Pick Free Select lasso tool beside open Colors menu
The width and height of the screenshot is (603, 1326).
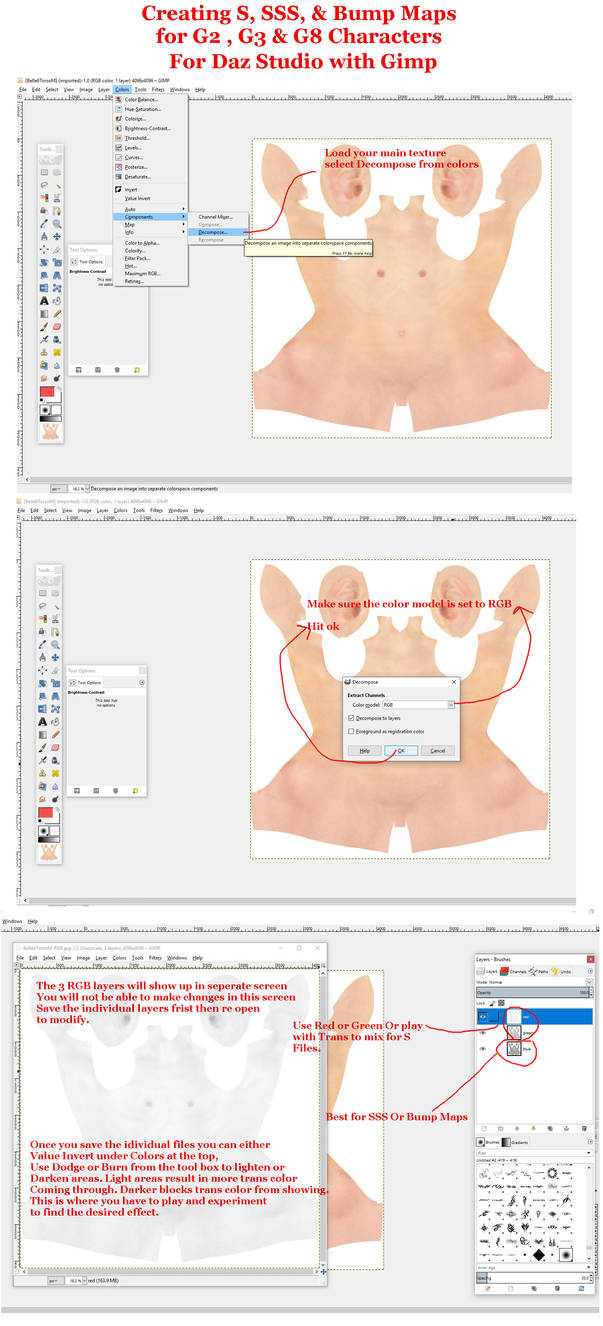point(44,185)
